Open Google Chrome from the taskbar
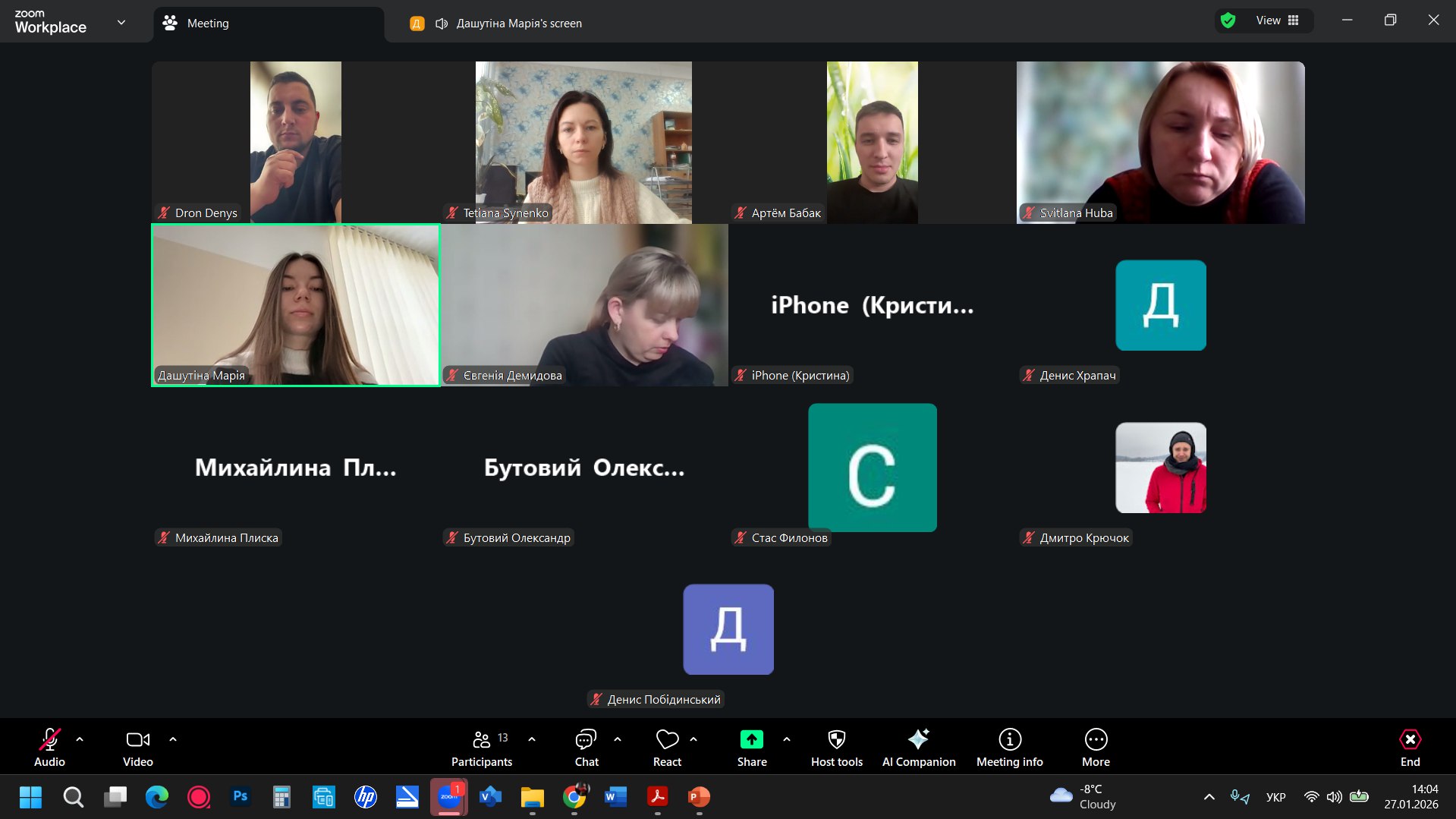 [x=574, y=796]
